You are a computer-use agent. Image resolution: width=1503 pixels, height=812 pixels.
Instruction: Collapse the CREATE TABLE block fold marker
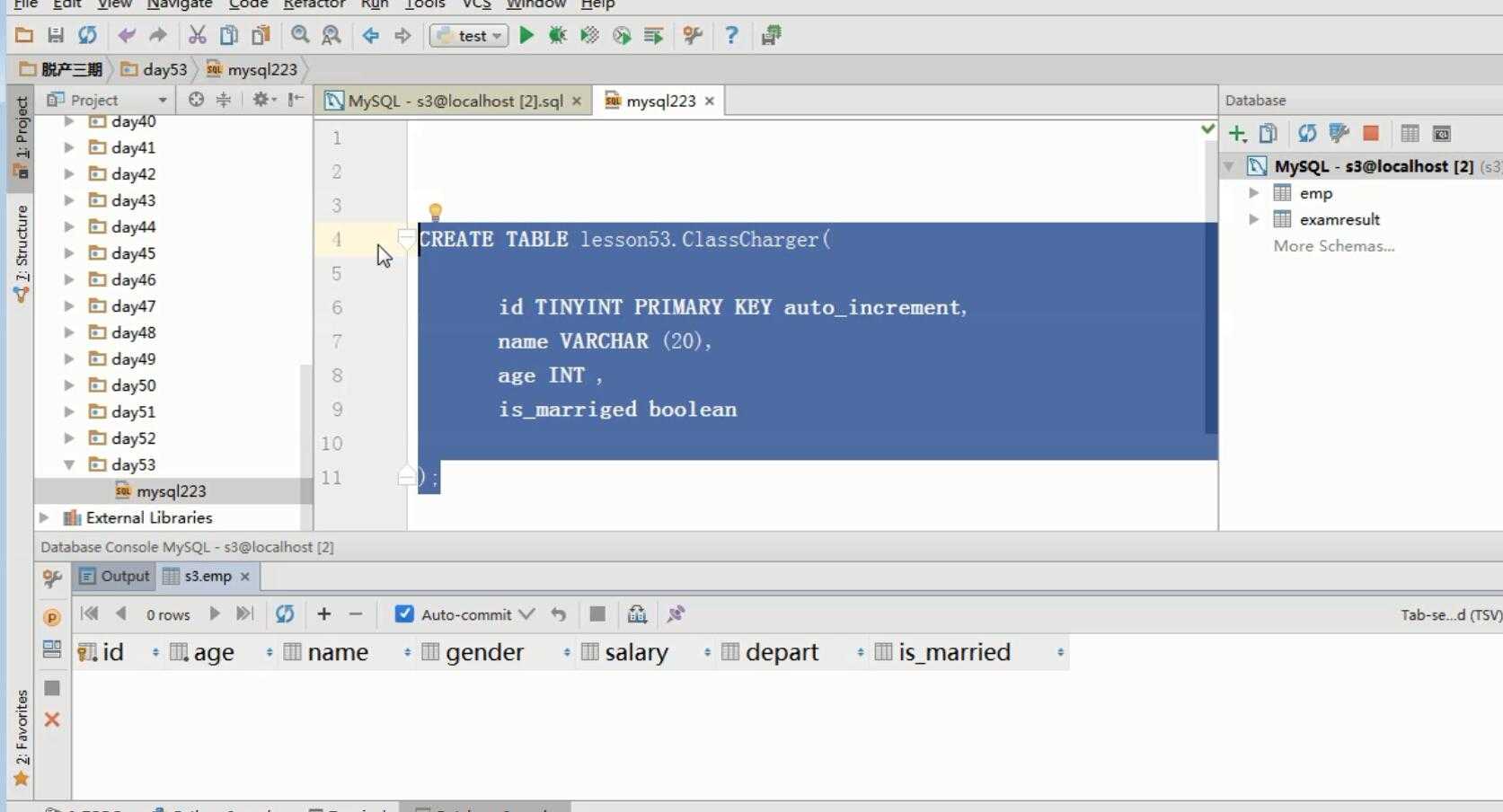(x=406, y=239)
